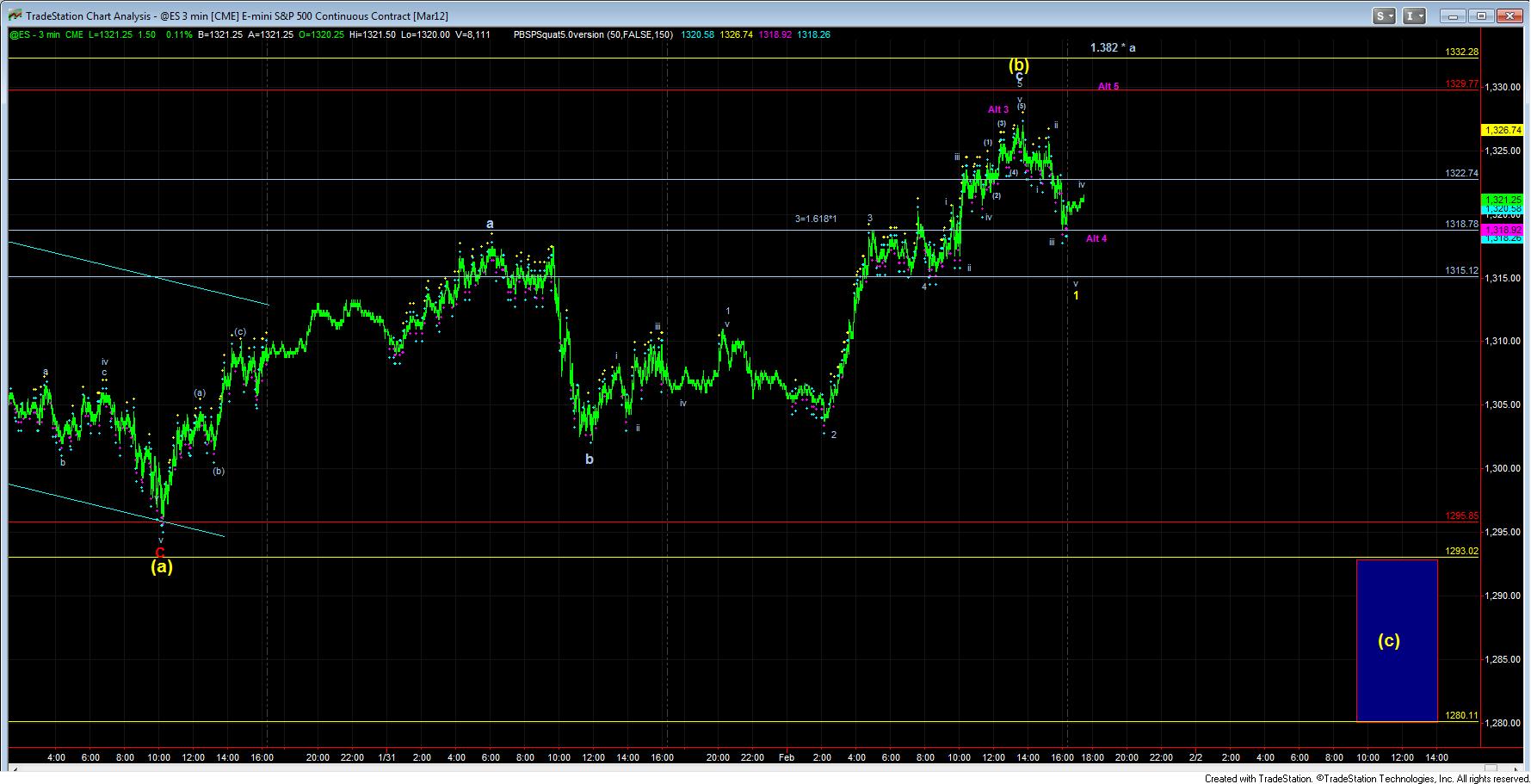The height and width of the screenshot is (784, 1531).
Task: Open the I interval-link dropdown
Action: pyautogui.click(x=1414, y=15)
